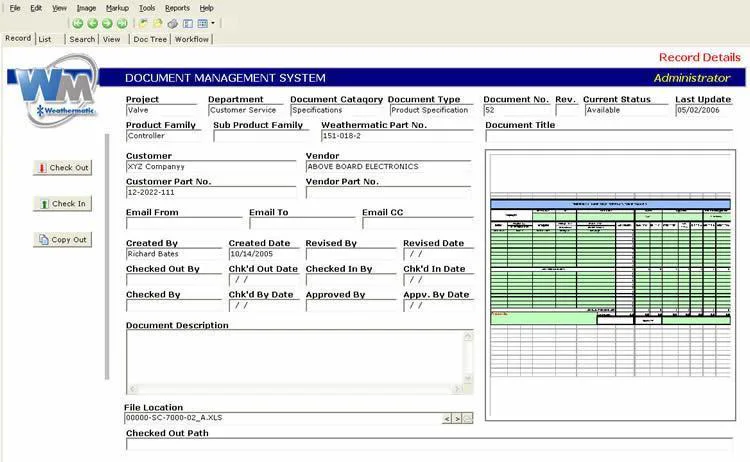Image resolution: width=750 pixels, height=462 pixels.
Task: Click the Vendor field ABOVE BOARD ELECTRONICS
Action: pos(388,167)
